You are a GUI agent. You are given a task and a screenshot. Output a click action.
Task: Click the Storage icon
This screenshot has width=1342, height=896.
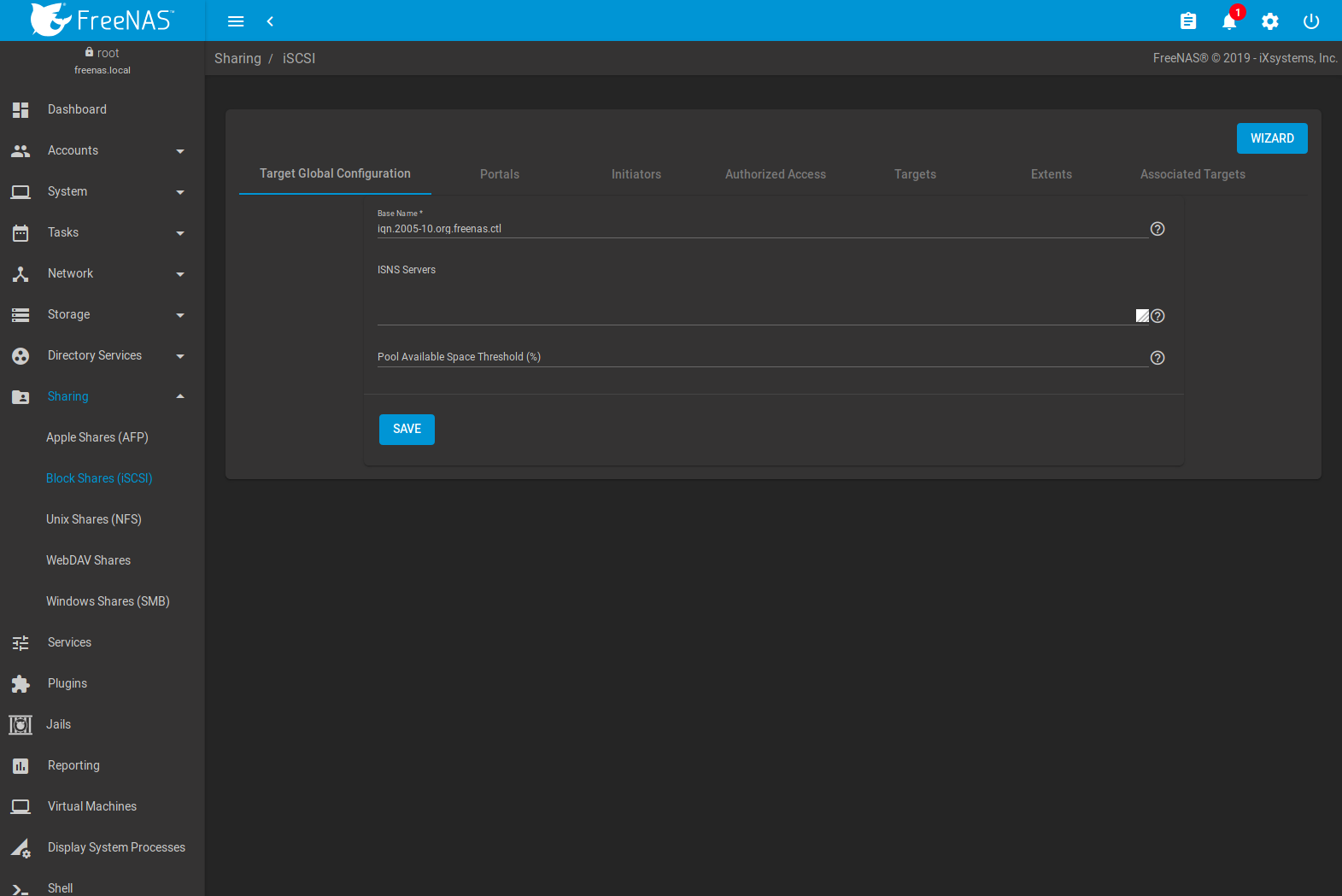(21, 314)
